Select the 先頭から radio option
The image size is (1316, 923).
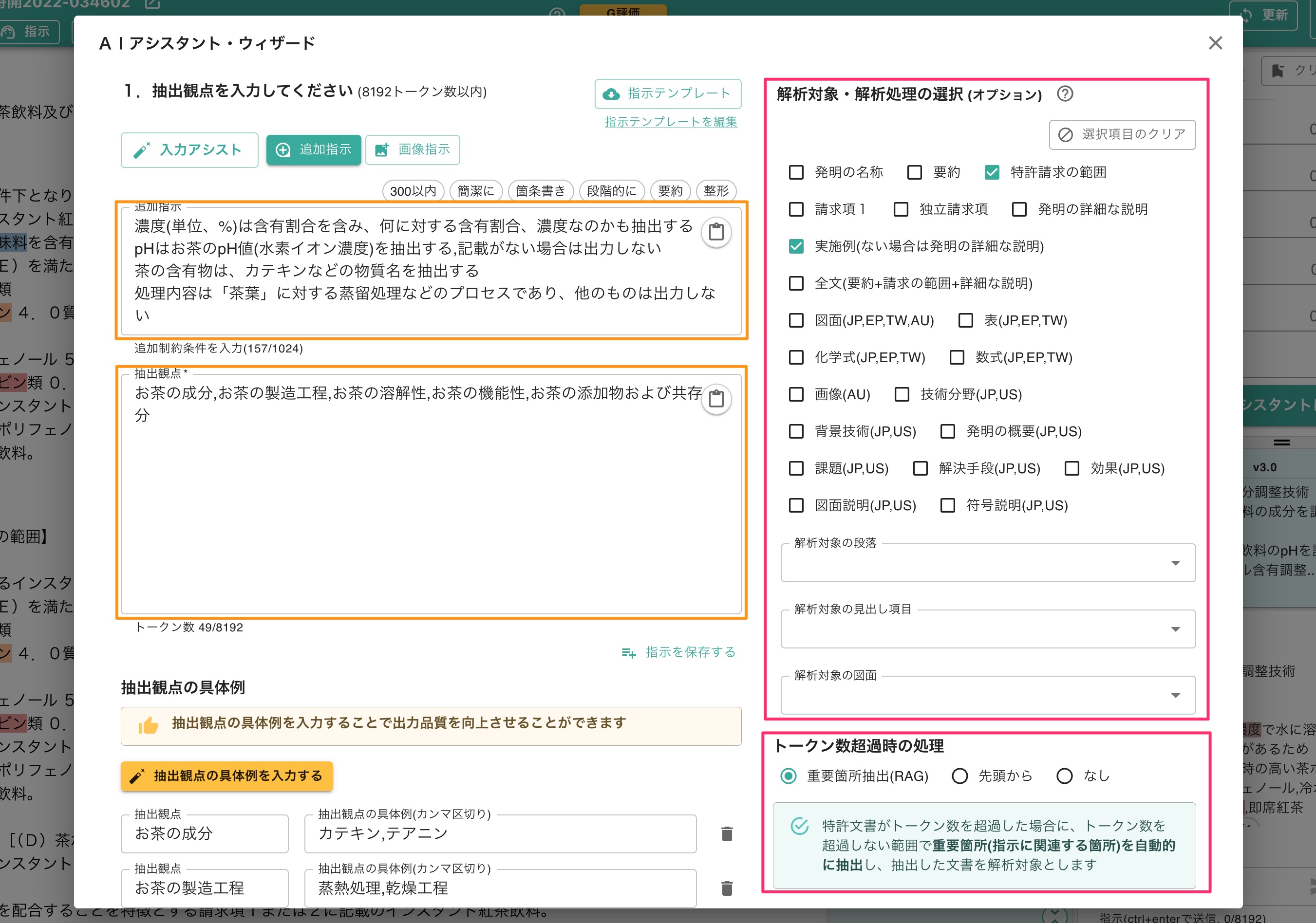point(959,776)
